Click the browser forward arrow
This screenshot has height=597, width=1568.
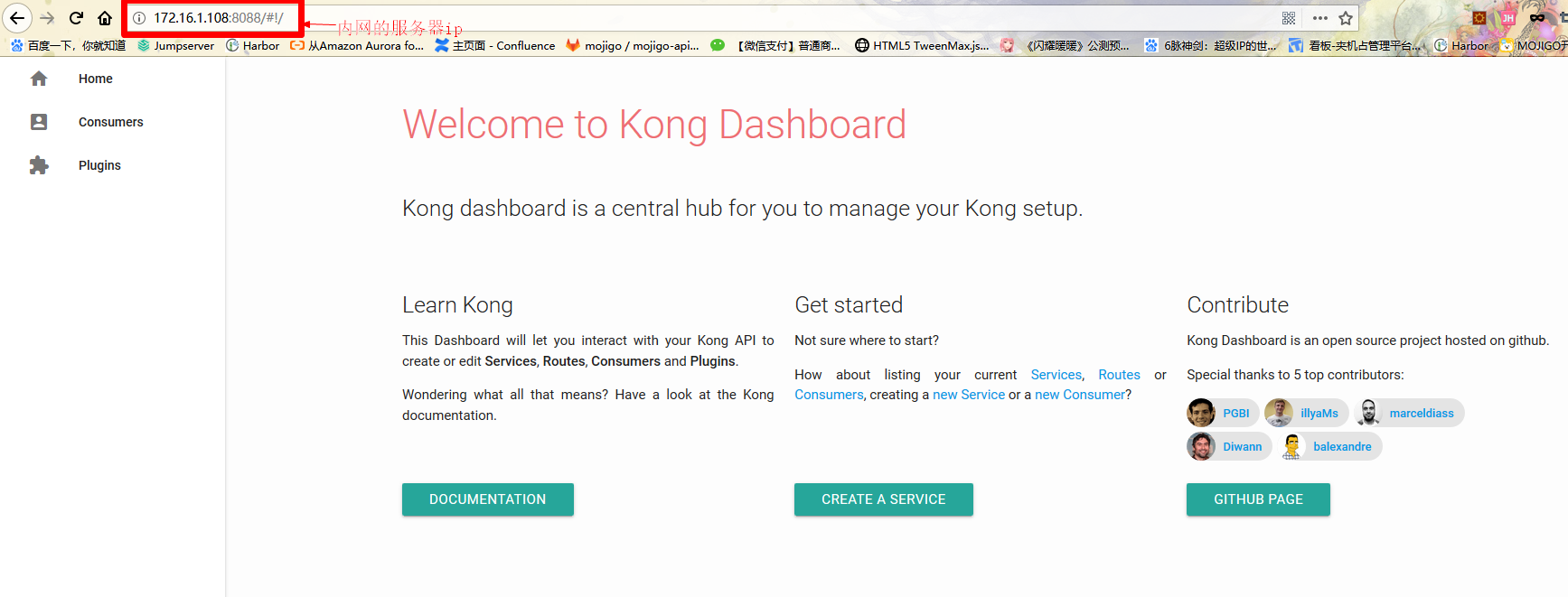[x=47, y=18]
